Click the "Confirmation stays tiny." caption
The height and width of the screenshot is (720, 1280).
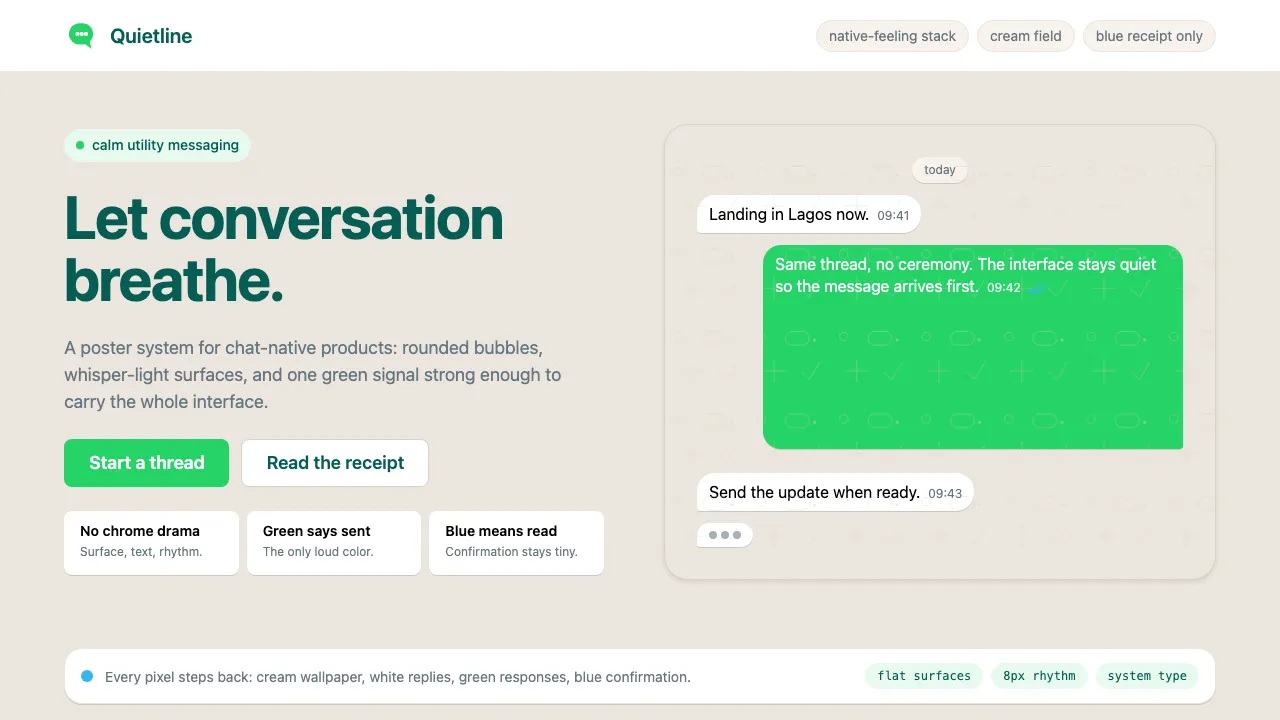pyautogui.click(x=512, y=552)
